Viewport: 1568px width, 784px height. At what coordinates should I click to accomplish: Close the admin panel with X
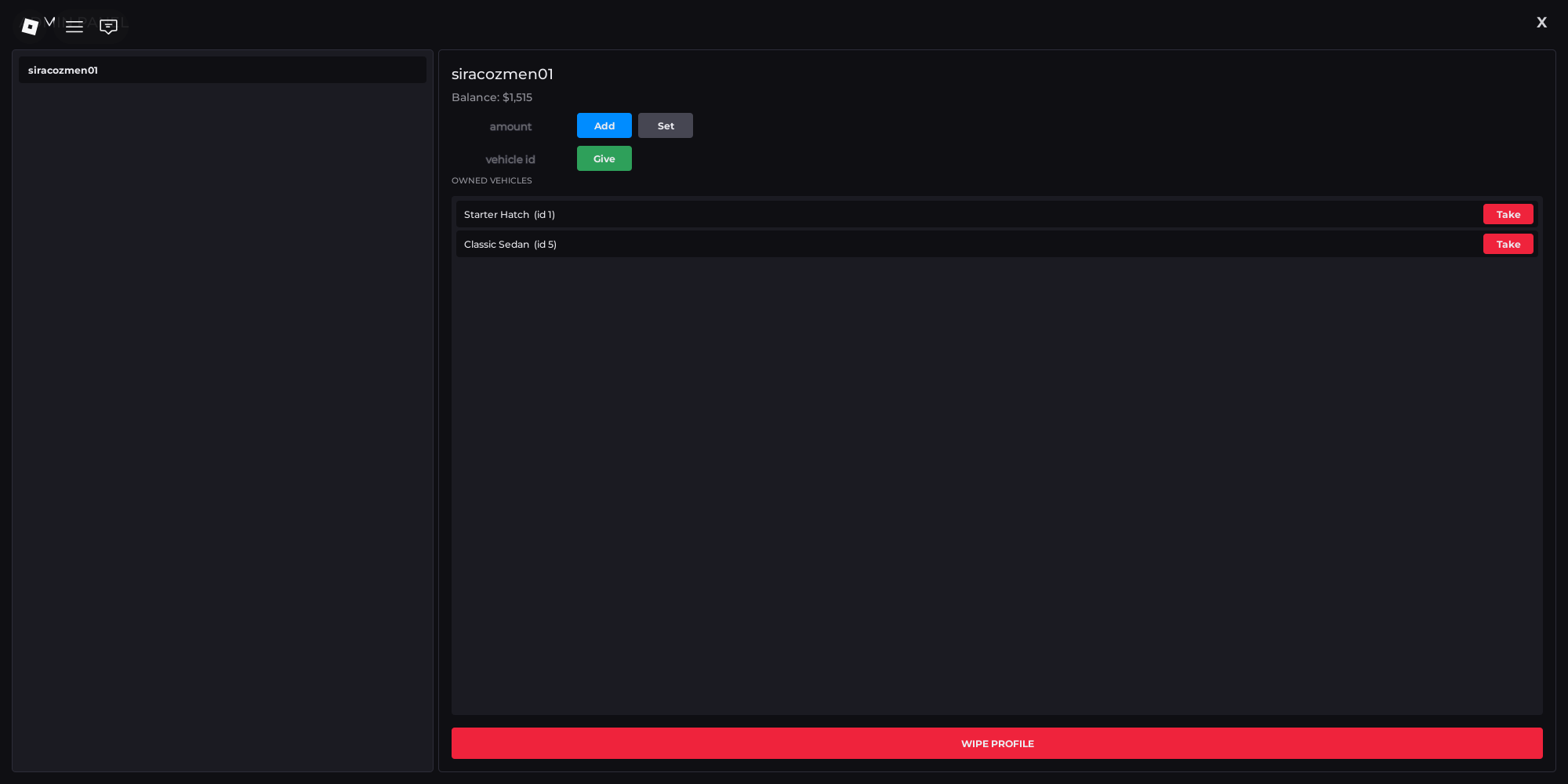(1541, 22)
